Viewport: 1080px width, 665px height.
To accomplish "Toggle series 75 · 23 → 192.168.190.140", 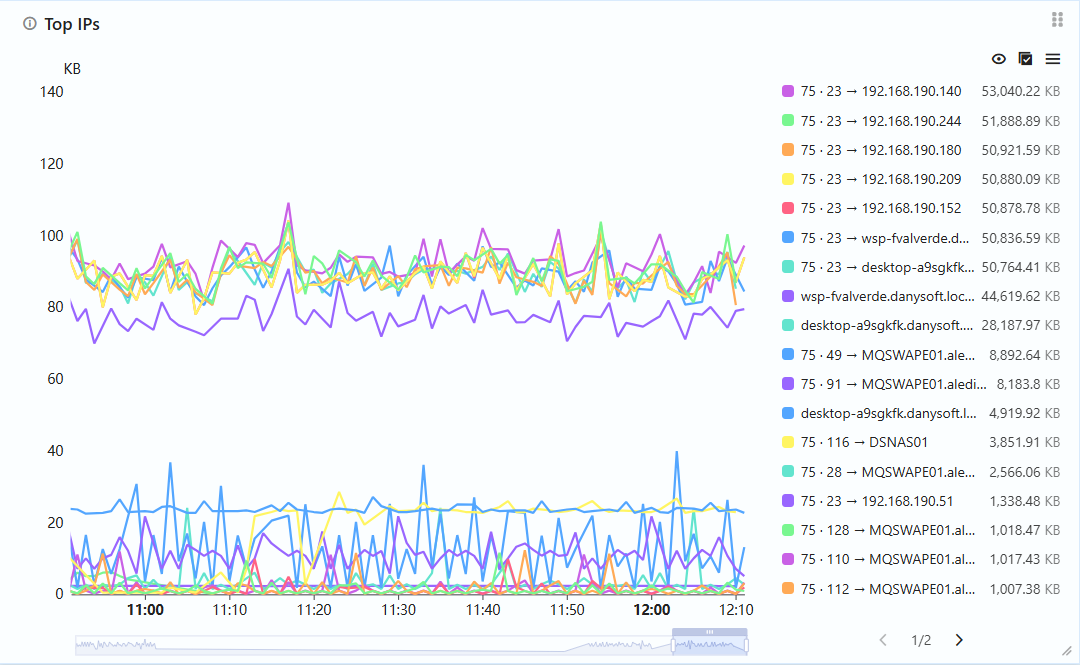I will coord(921,91).
